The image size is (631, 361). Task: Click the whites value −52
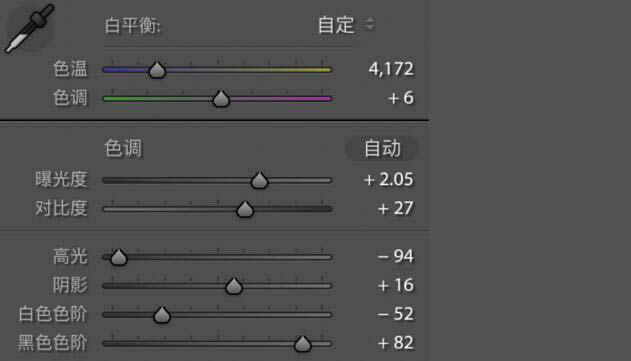396,314
